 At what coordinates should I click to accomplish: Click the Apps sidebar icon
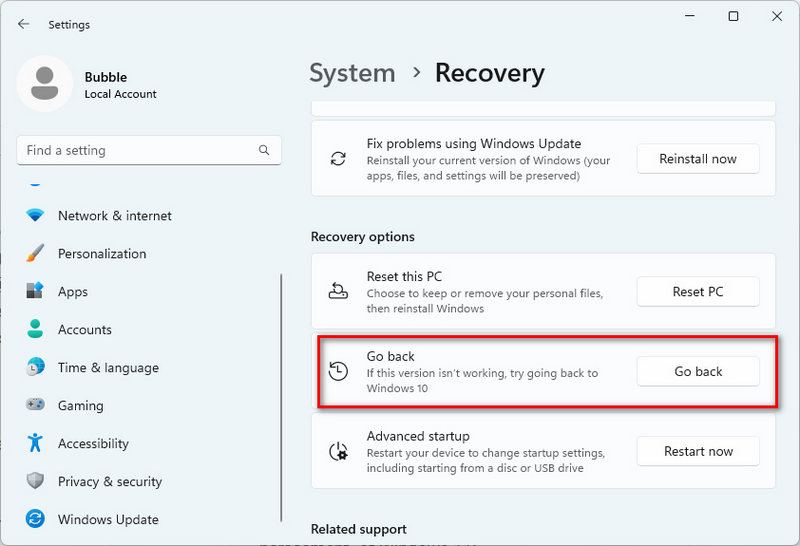[35, 291]
